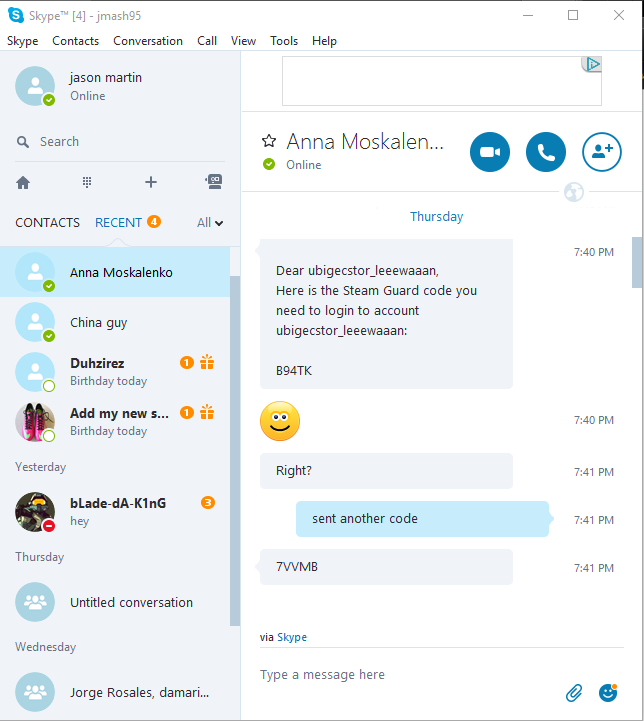Switch to the CONTACTS tab
This screenshot has width=644, height=721.
tap(47, 223)
